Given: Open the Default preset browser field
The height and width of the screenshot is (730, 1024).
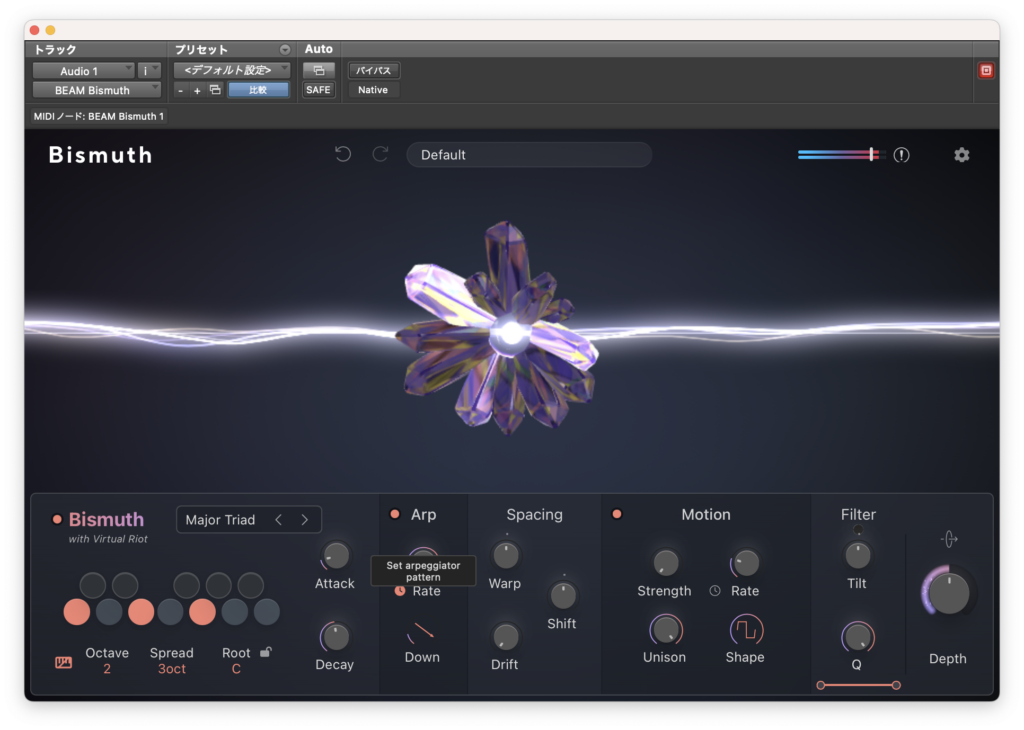Looking at the screenshot, I should pos(529,155).
